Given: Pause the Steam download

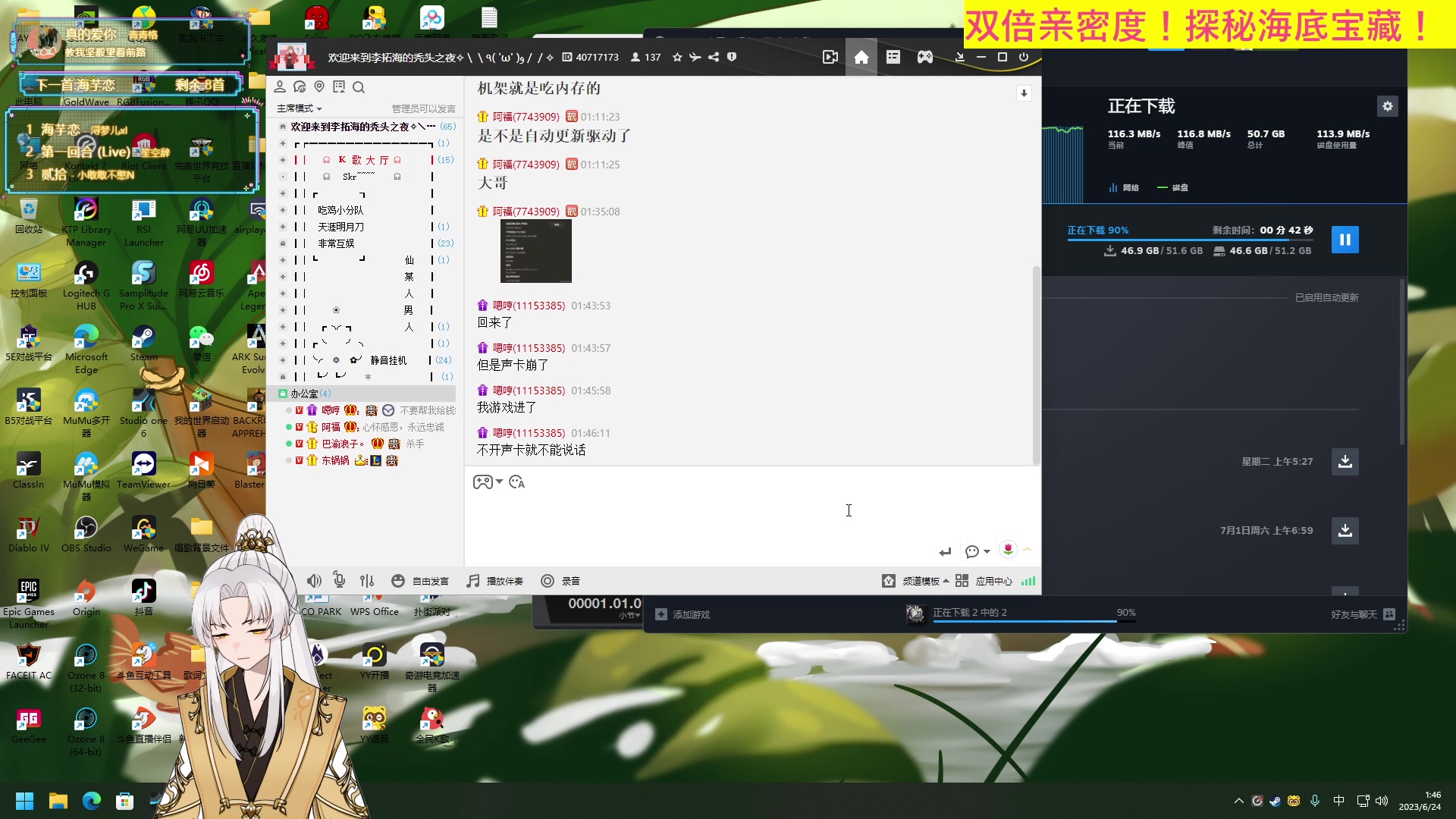Looking at the screenshot, I should coord(1345,240).
